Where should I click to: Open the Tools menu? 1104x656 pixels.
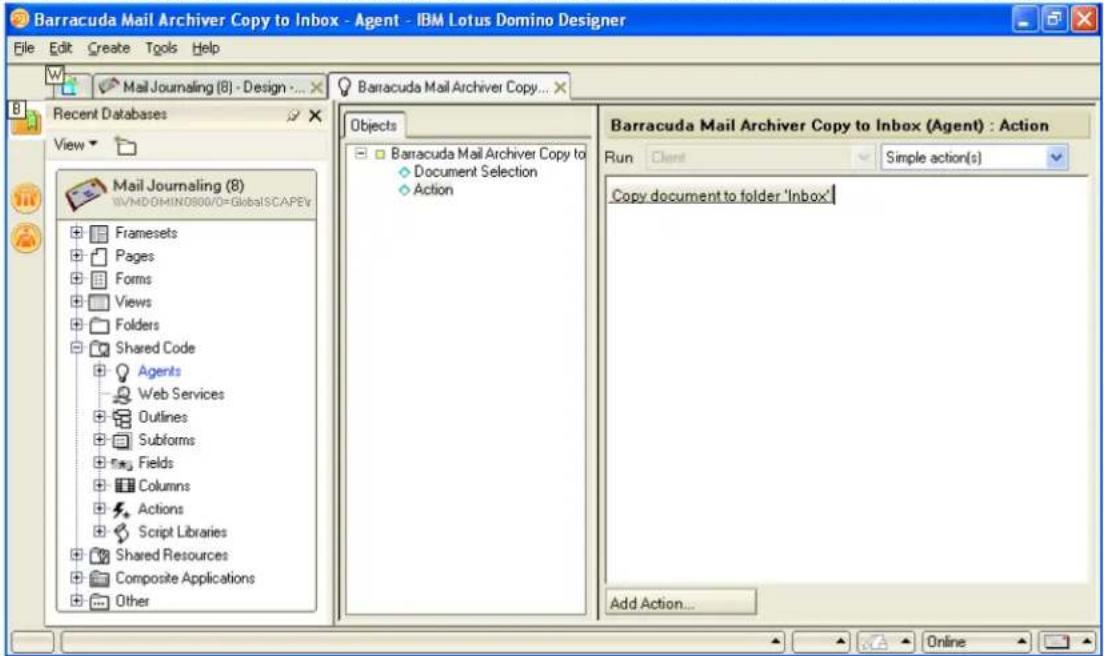pos(161,49)
